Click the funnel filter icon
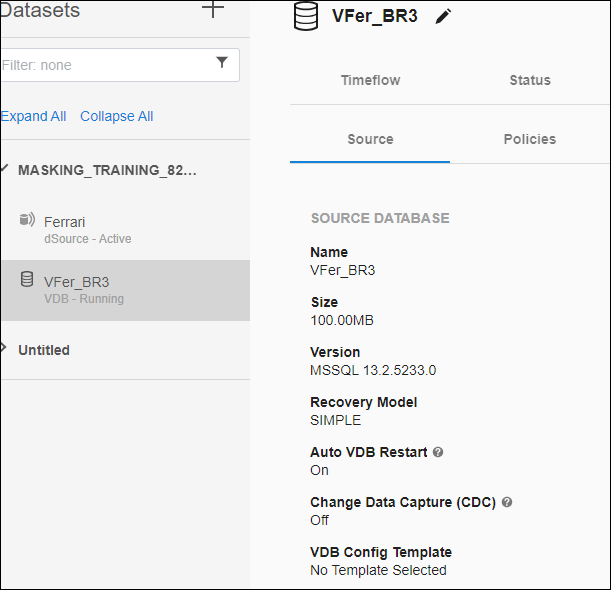 click(222, 63)
